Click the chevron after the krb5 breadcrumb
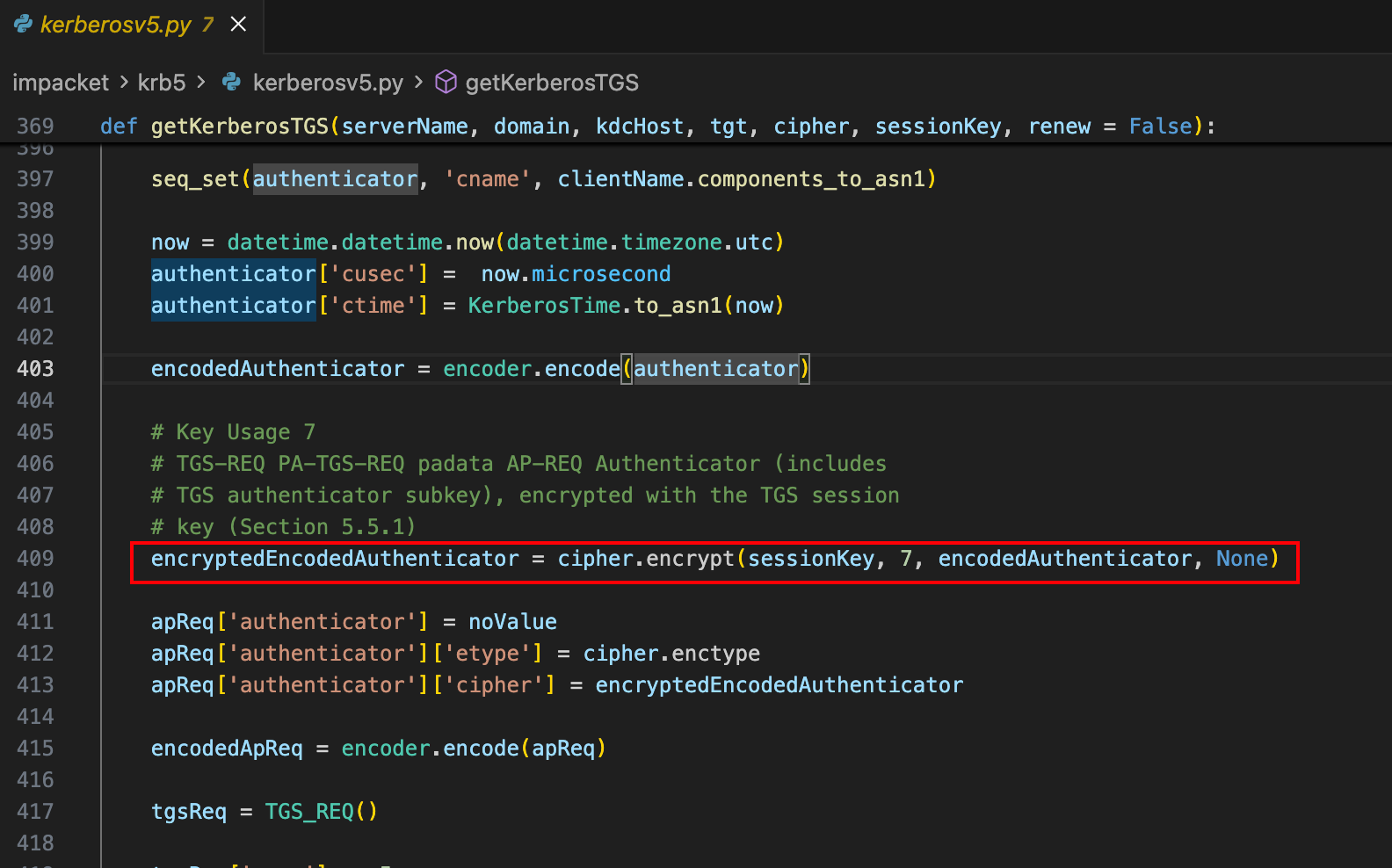The height and width of the screenshot is (868, 1392). 201,83
